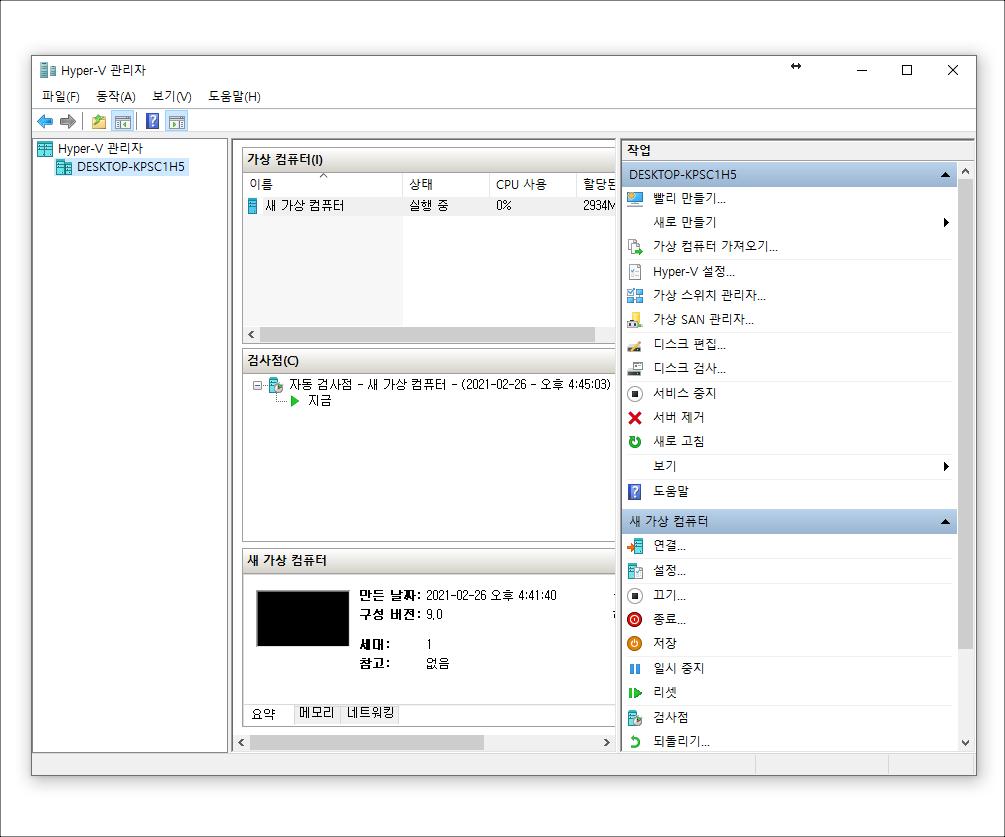Click the center pane bottom horizontal scrollbar
Screen dimensions: 1005x837
(x=367, y=743)
